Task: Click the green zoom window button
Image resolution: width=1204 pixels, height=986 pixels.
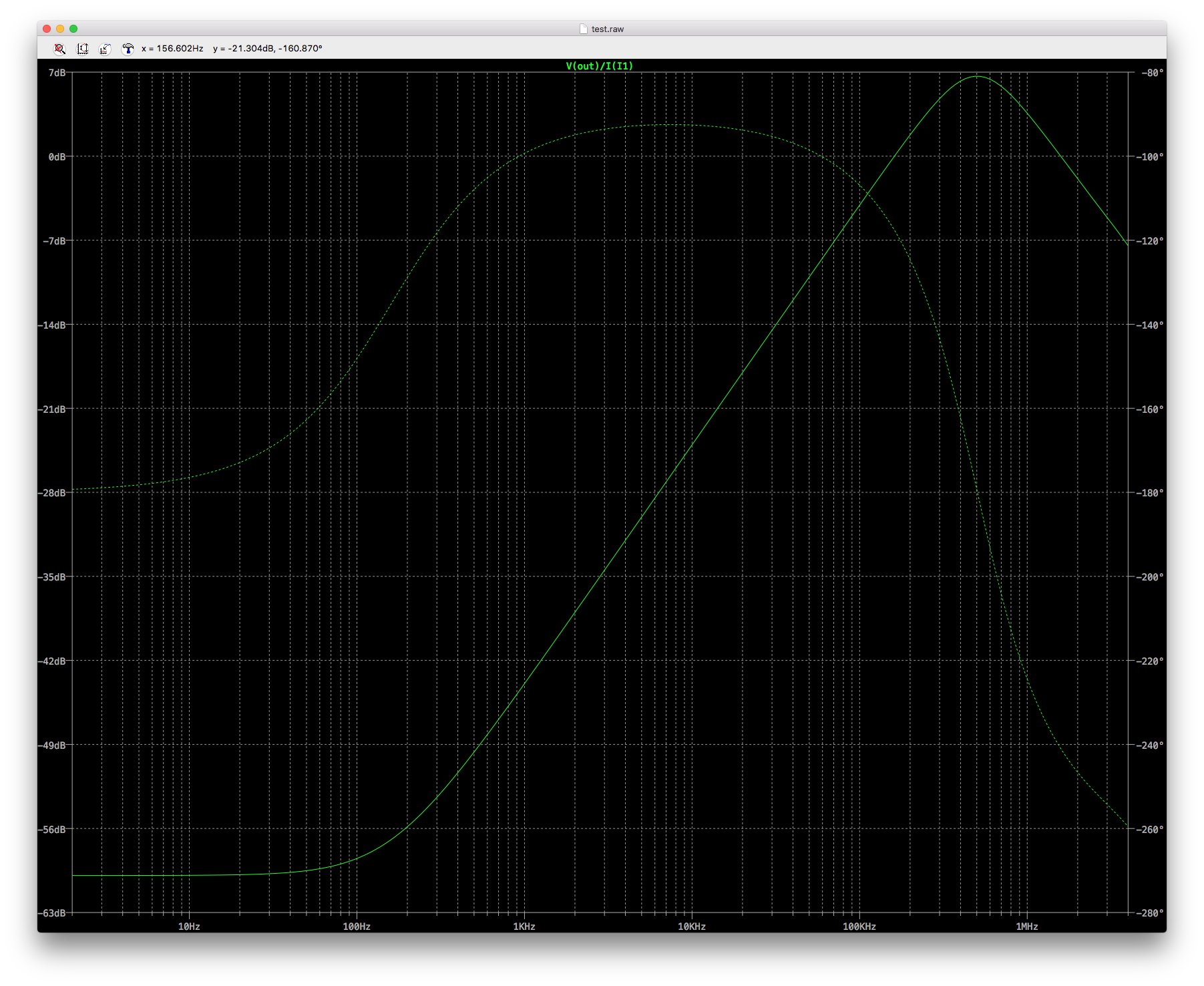Action: click(73, 29)
